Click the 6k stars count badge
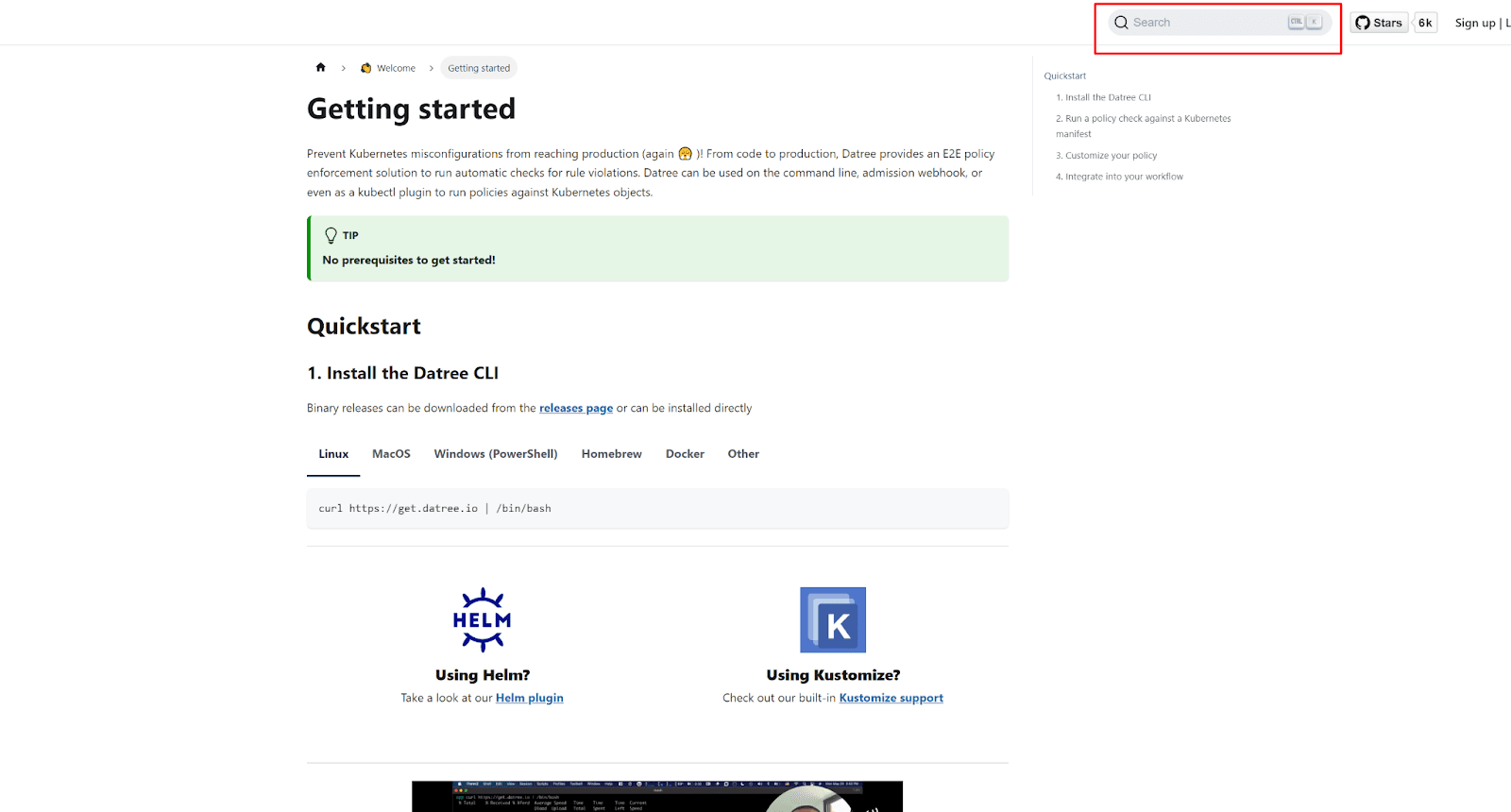 click(x=1425, y=23)
